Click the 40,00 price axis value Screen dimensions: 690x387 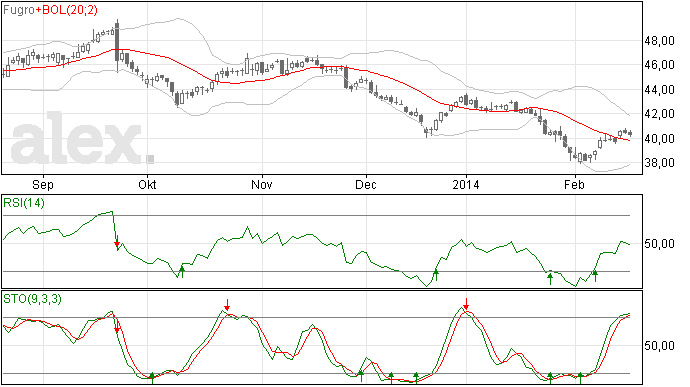coord(659,139)
